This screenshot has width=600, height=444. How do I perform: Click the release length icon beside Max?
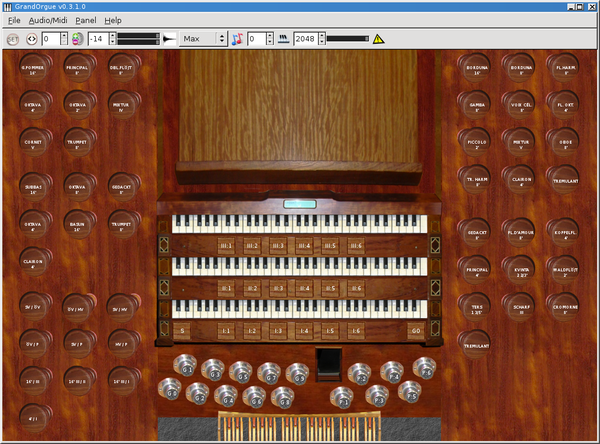click(169, 39)
